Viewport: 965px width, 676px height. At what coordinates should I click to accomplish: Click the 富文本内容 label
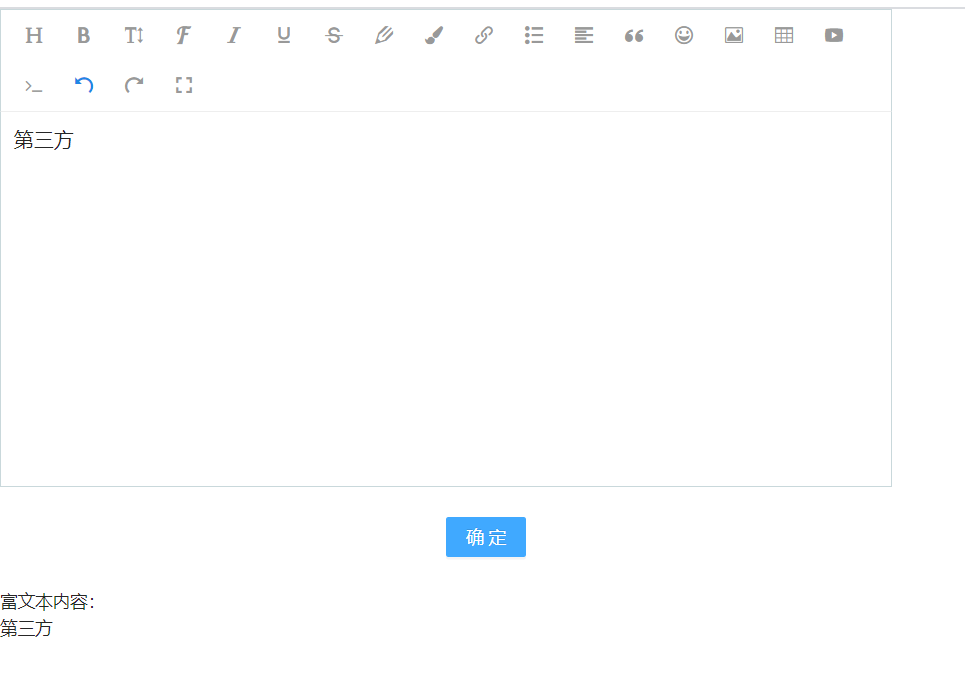pos(47,602)
